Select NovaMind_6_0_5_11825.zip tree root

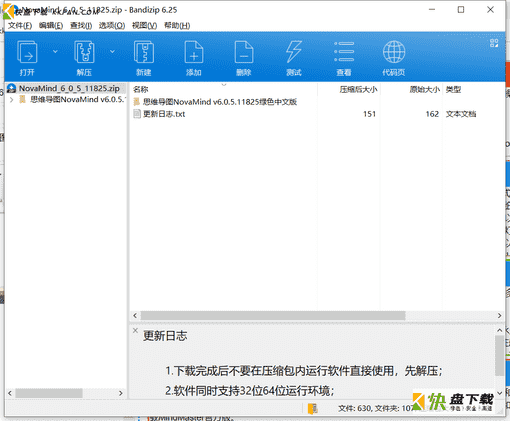[x=69, y=88]
